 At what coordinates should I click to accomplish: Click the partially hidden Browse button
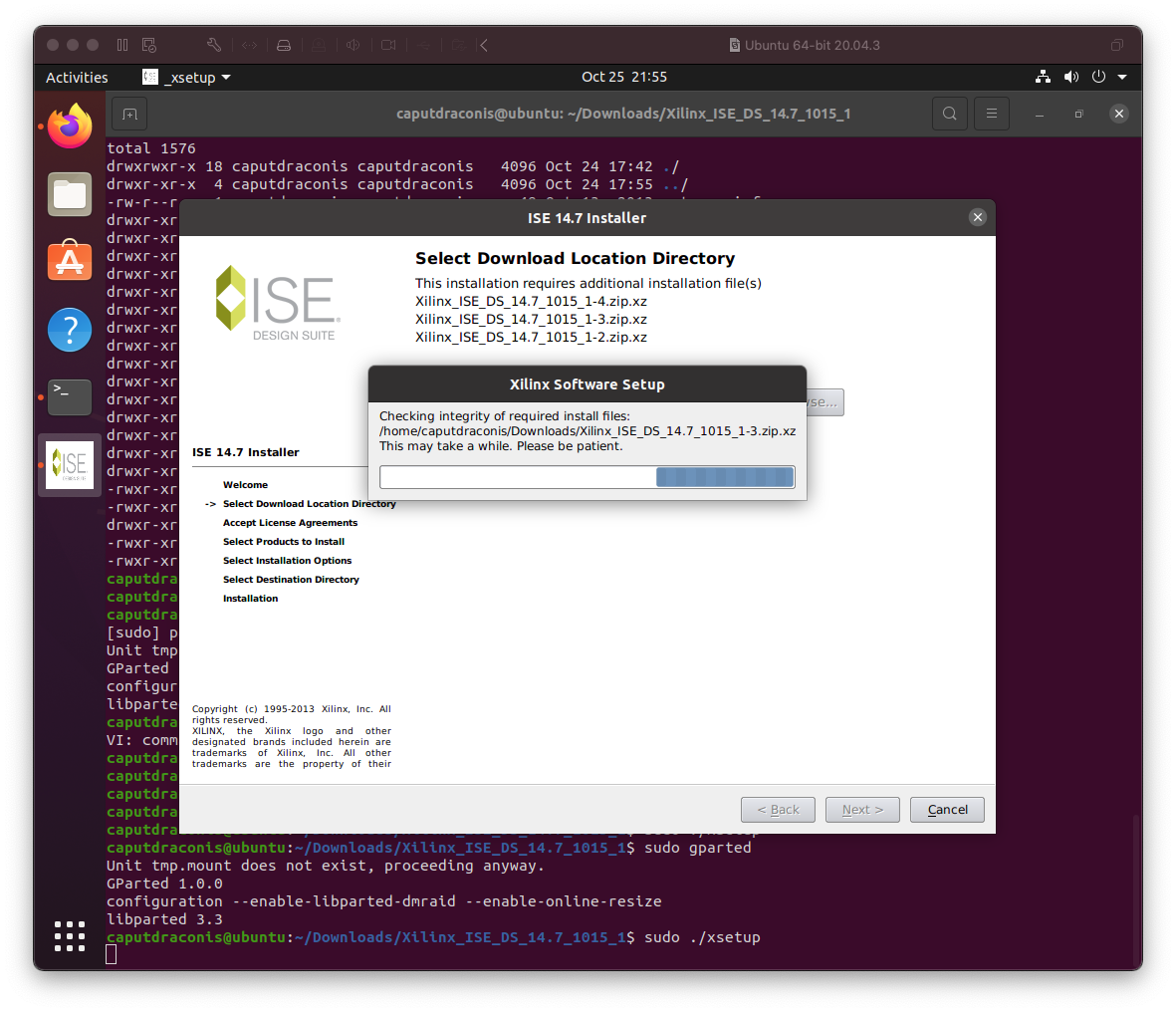pyautogui.click(x=825, y=402)
